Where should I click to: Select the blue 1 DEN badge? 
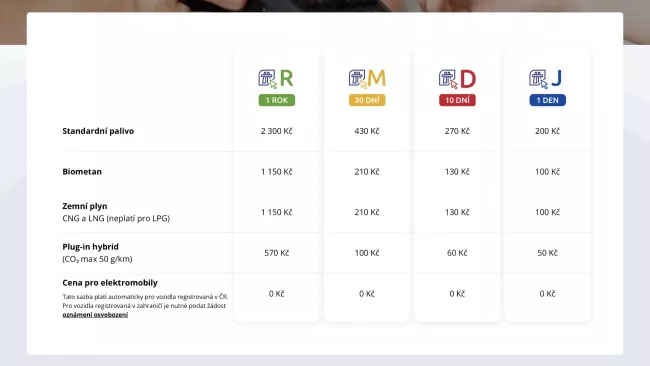tap(548, 100)
